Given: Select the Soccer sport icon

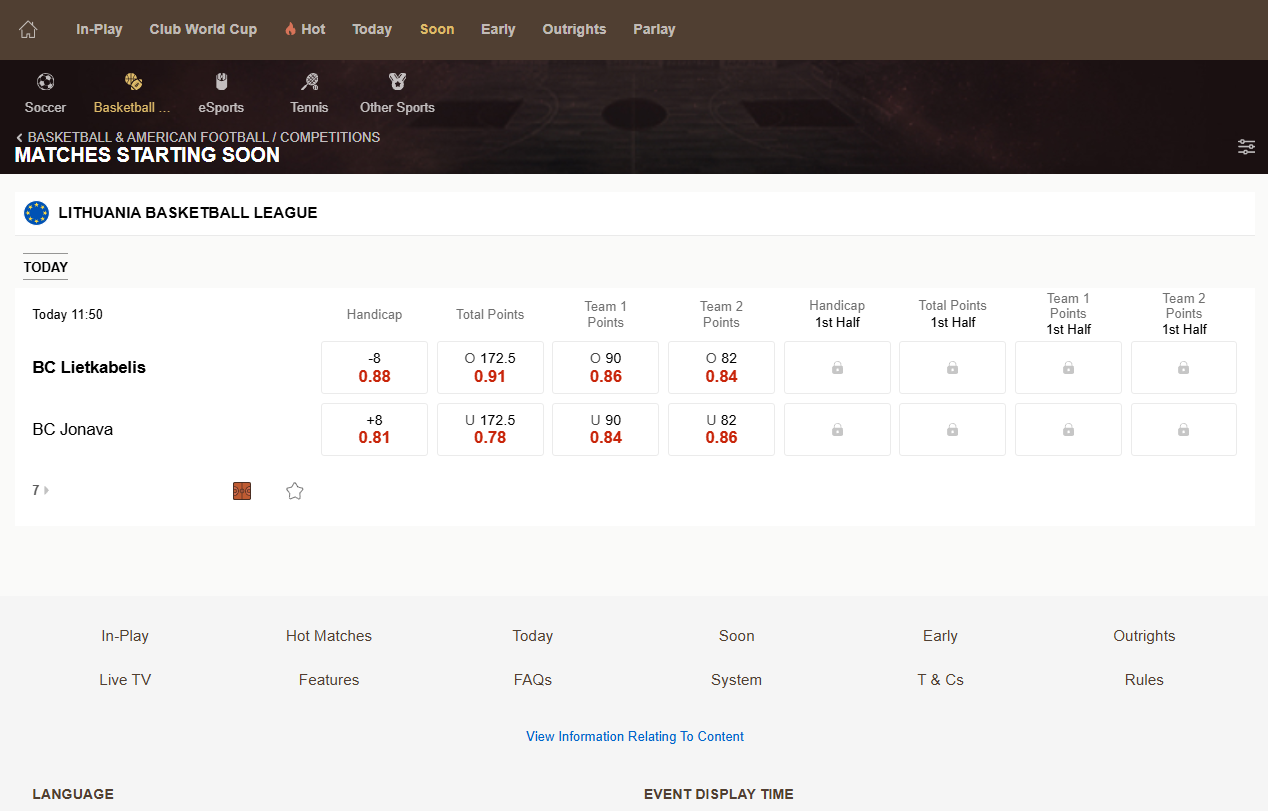Looking at the screenshot, I should [x=45, y=82].
